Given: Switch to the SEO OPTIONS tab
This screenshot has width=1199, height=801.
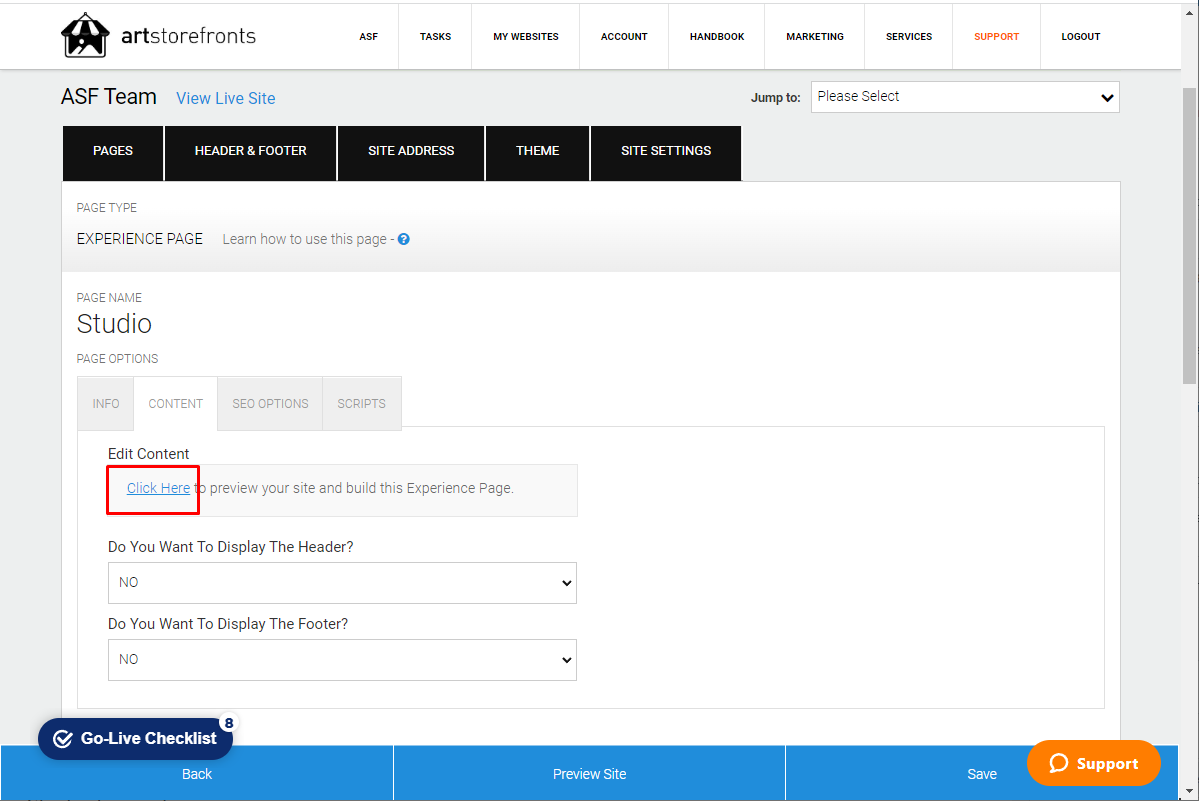Looking at the screenshot, I should pos(270,404).
